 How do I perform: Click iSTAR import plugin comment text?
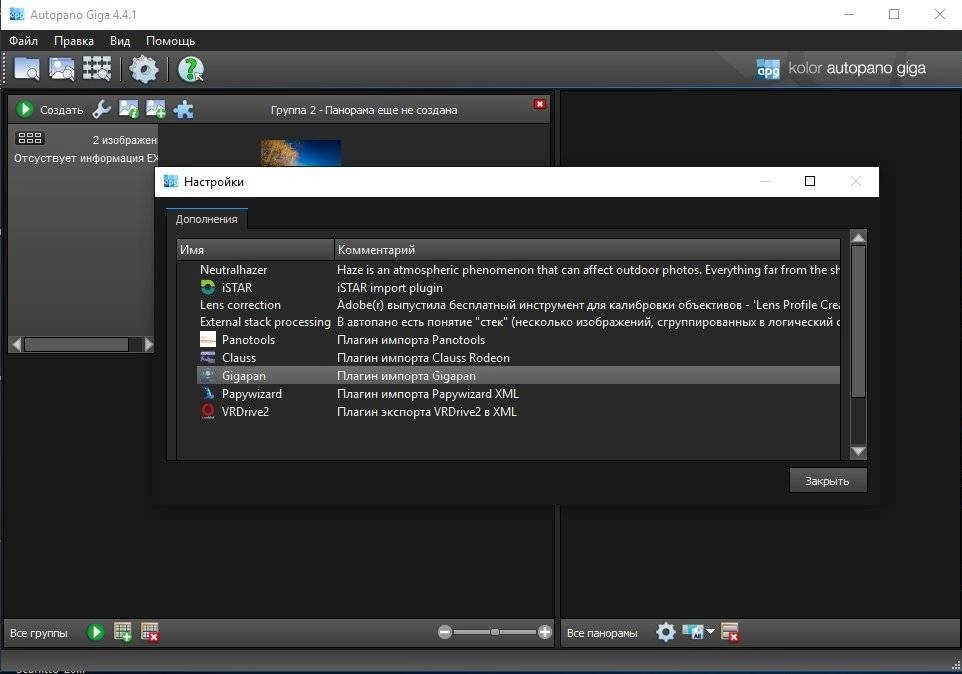390,288
